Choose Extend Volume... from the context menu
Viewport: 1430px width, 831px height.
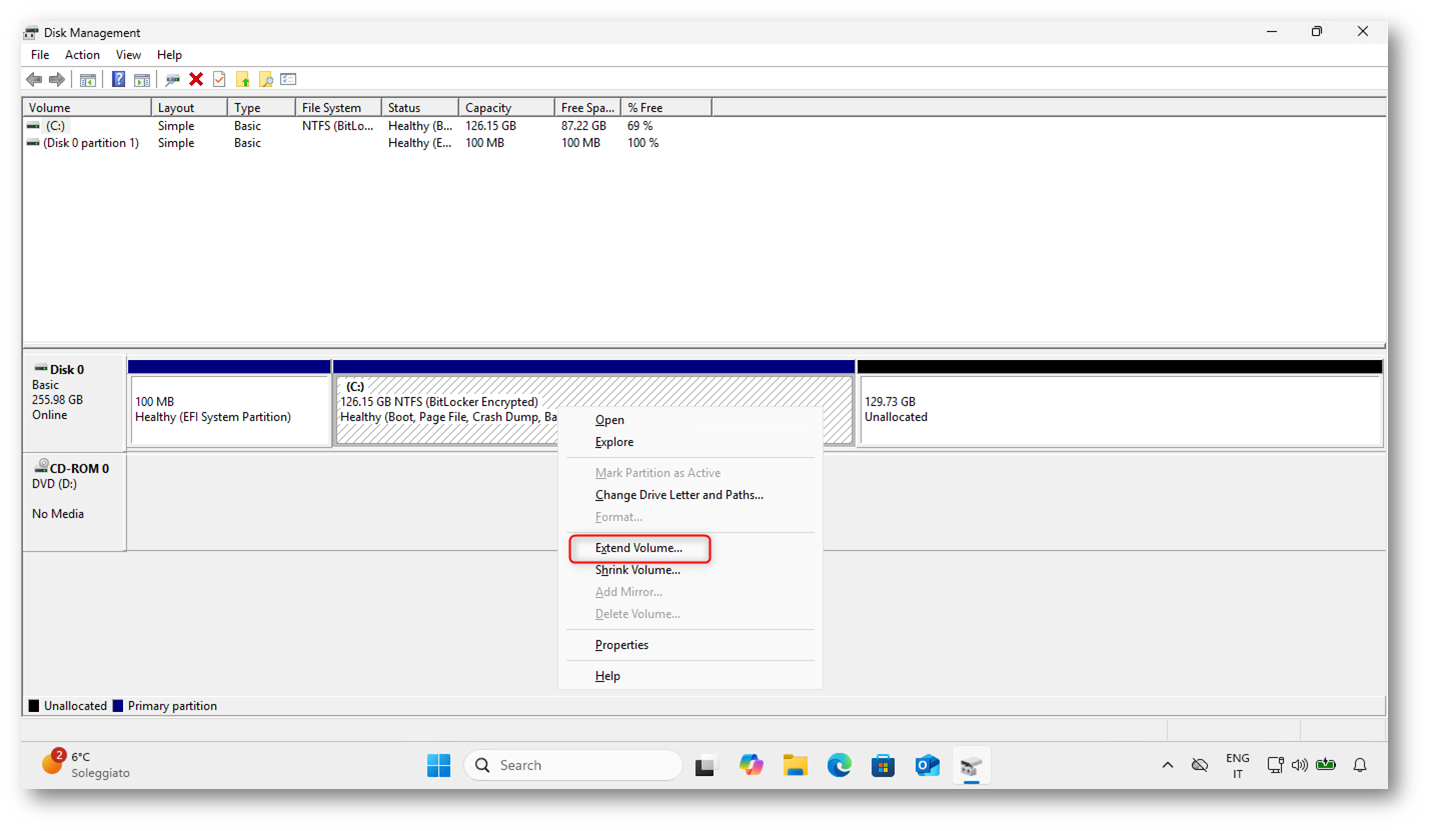pyautogui.click(x=639, y=549)
